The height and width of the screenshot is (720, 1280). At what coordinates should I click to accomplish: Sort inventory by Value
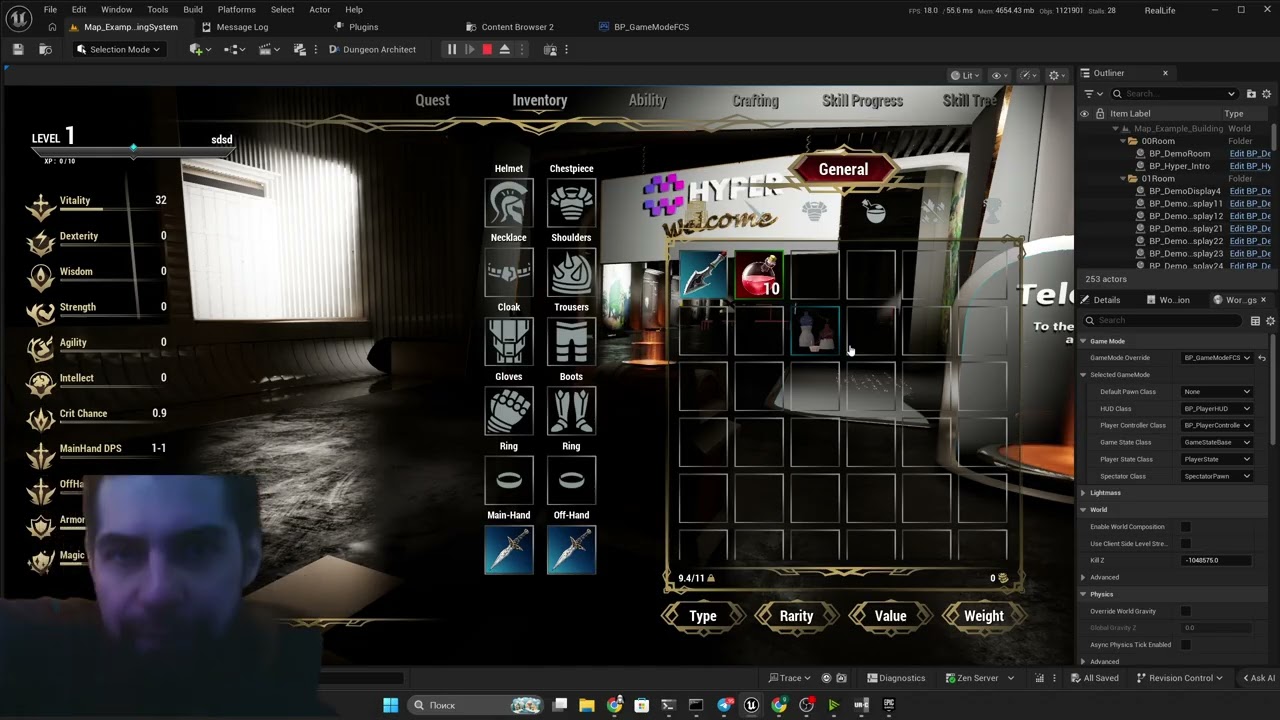tap(890, 616)
